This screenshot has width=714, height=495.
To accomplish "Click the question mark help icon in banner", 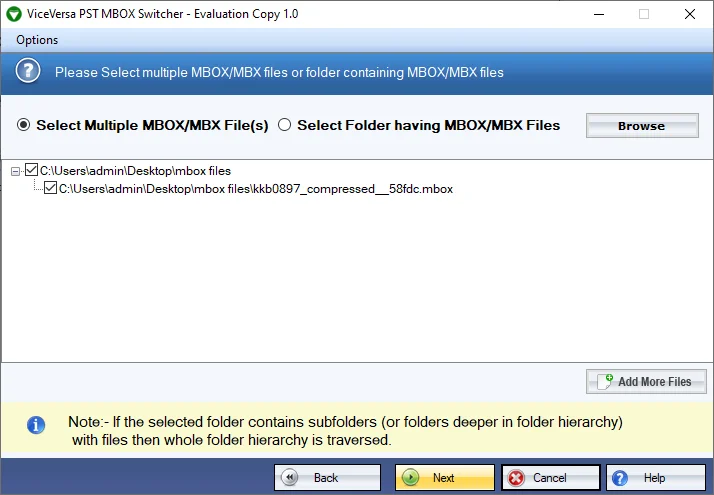I will pos(28,71).
